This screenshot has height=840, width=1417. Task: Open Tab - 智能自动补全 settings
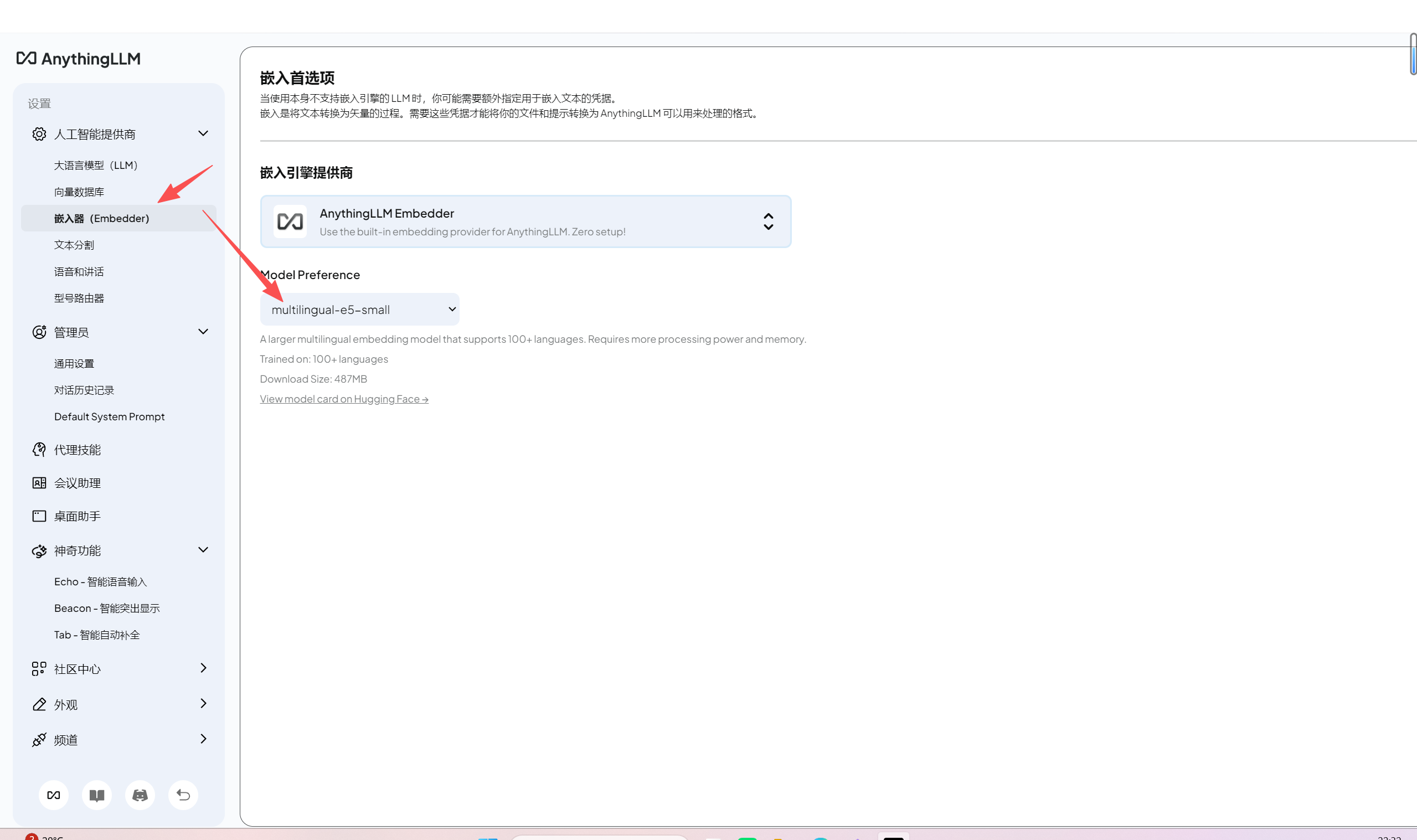coord(97,635)
